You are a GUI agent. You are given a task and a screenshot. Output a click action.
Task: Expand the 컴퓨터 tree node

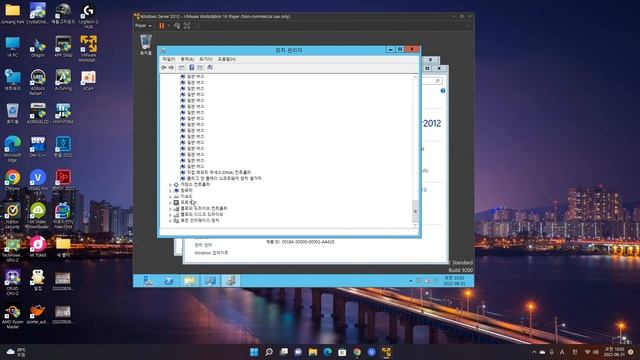pos(170,191)
